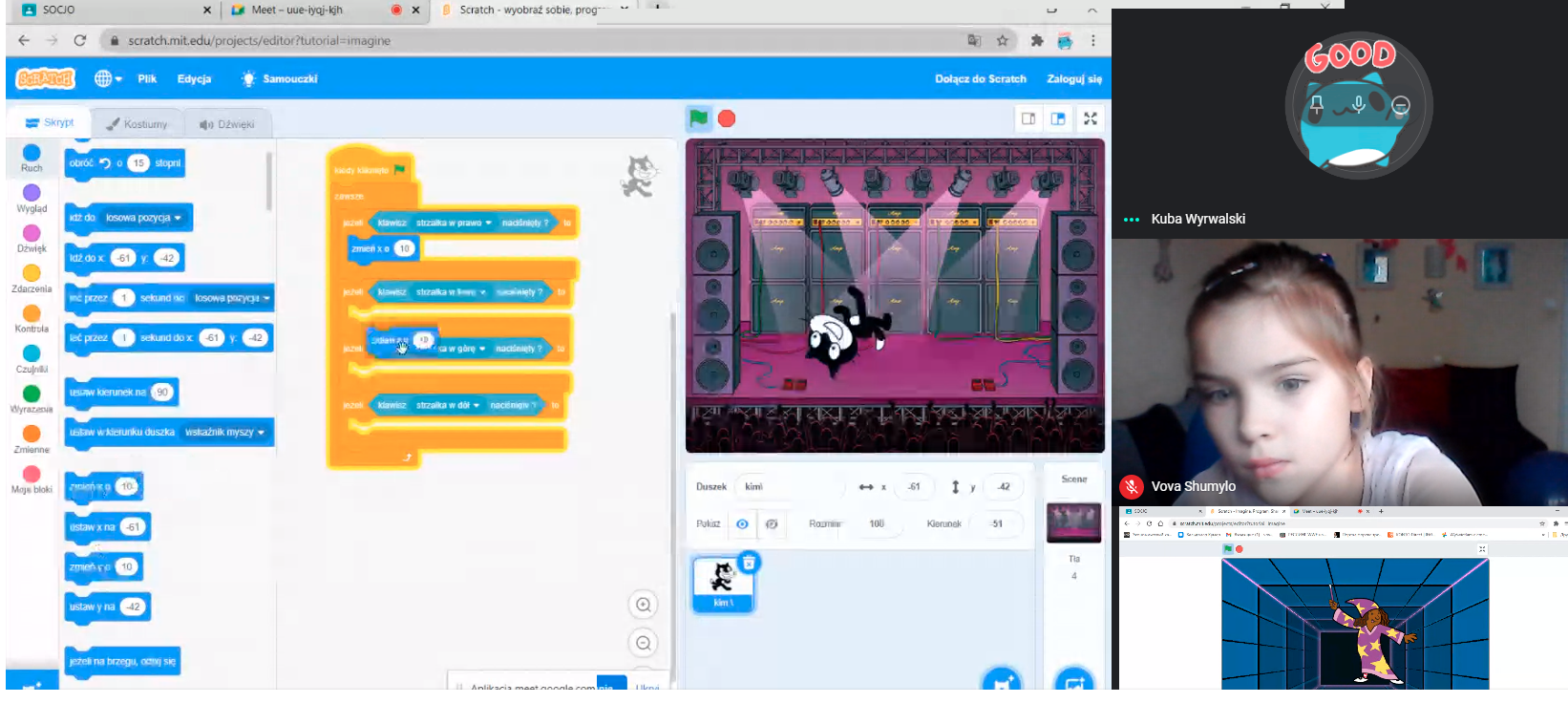Open the extensions button at bottom left

[x=32, y=681]
